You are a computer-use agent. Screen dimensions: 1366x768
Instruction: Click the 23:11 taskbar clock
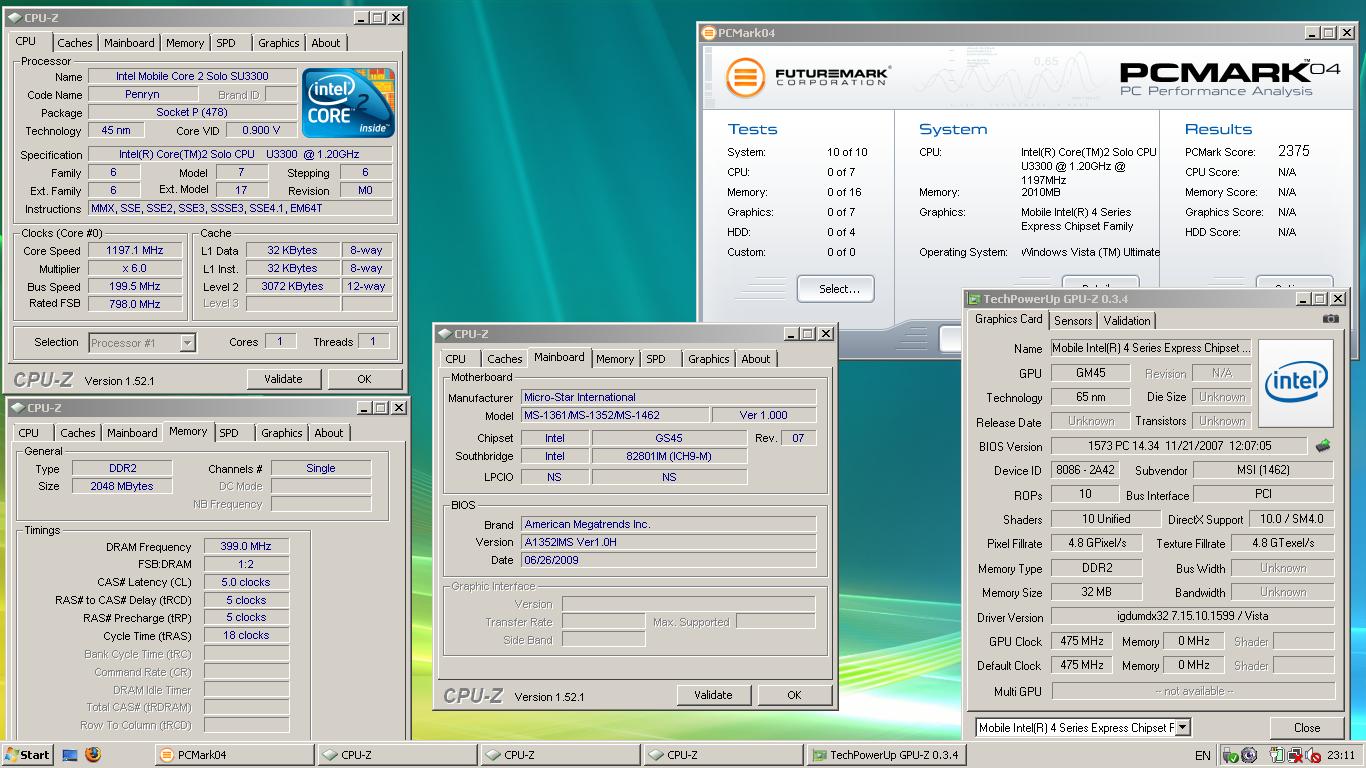click(x=1341, y=756)
